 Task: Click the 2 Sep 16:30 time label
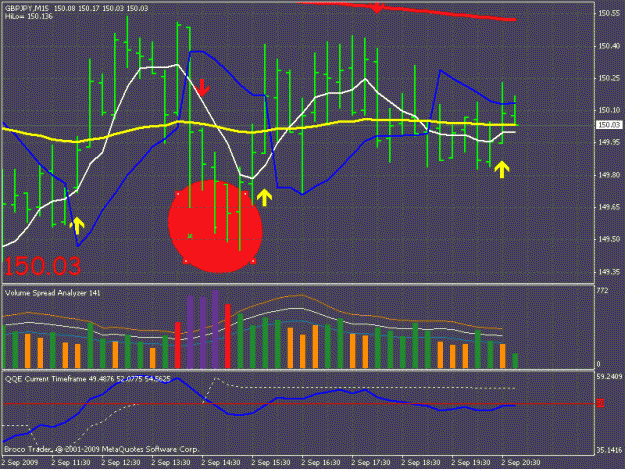pyautogui.click(x=321, y=463)
